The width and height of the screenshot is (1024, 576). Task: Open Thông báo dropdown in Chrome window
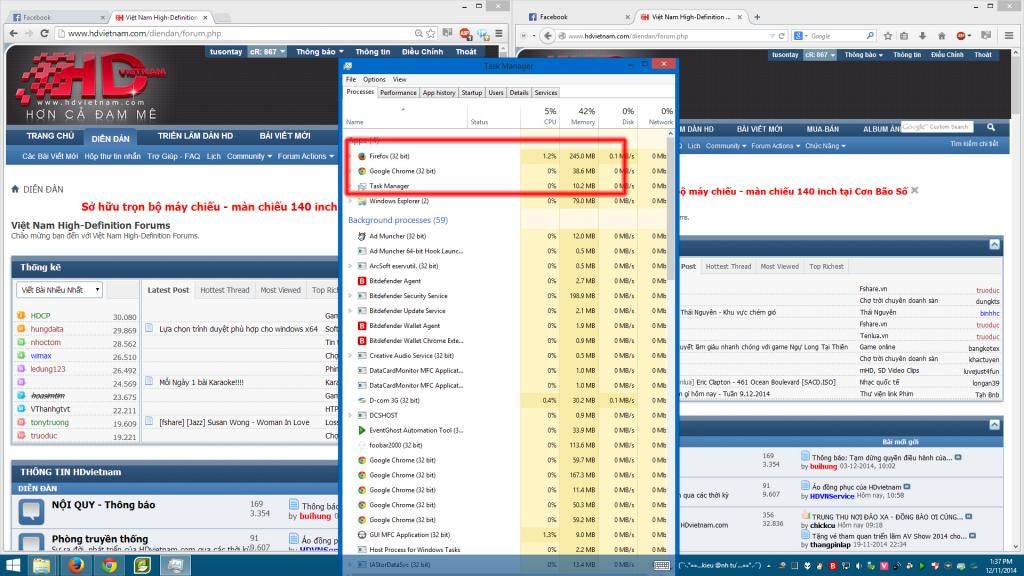point(319,52)
